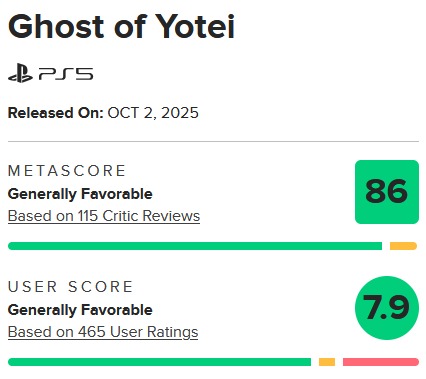Open the green Metascore 86 badge
Image resolution: width=426 pixels, height=379 pixels.
[387, 192]
